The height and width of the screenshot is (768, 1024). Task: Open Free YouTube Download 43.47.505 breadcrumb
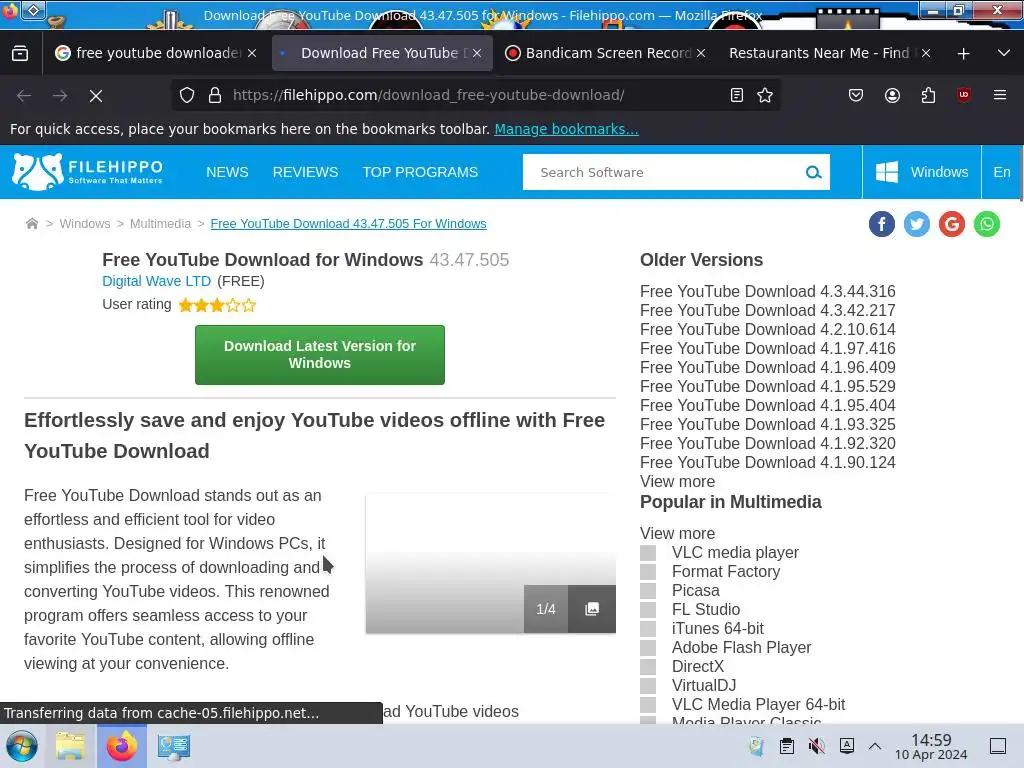348,224
